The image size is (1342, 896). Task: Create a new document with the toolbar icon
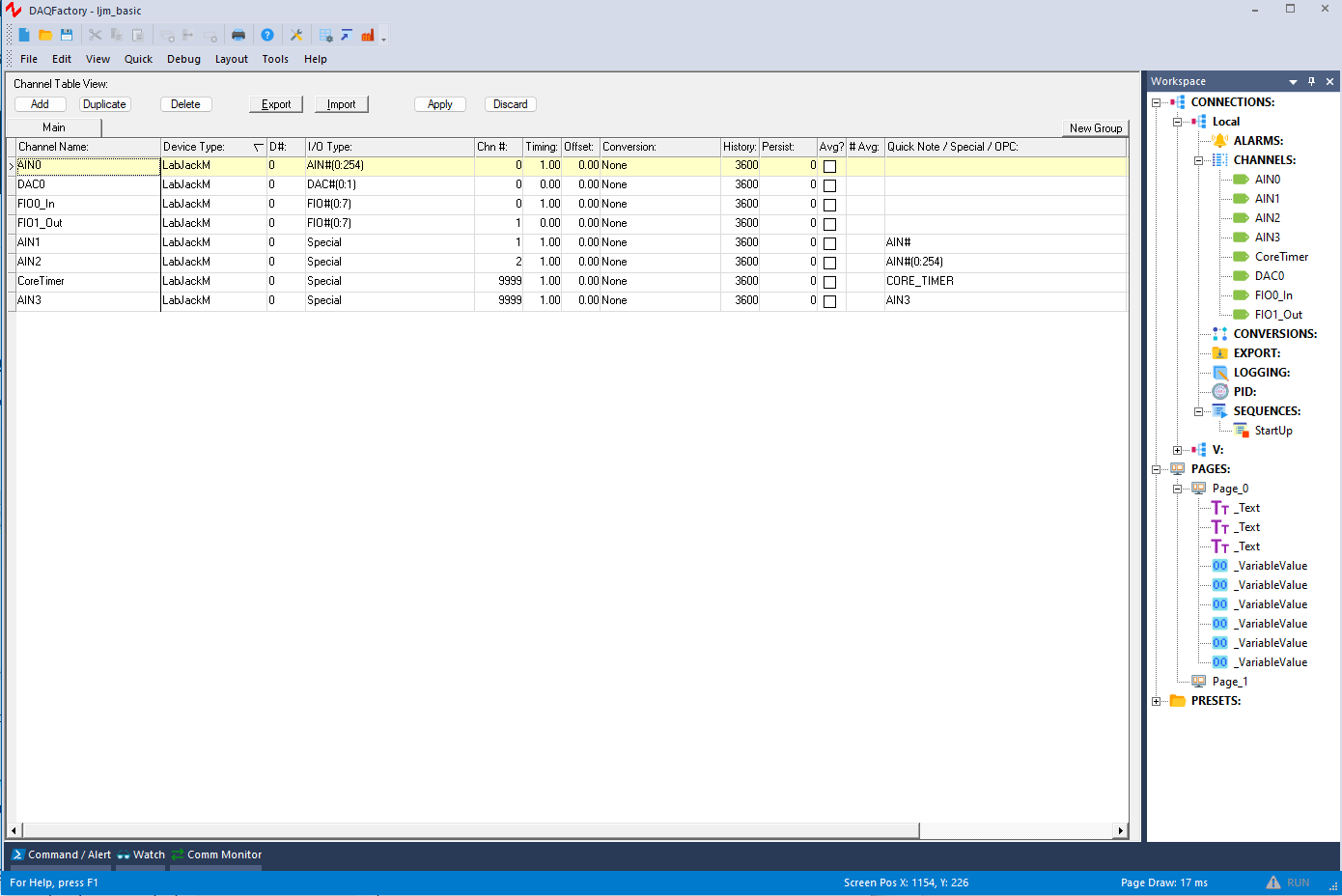tap(23, 34)
